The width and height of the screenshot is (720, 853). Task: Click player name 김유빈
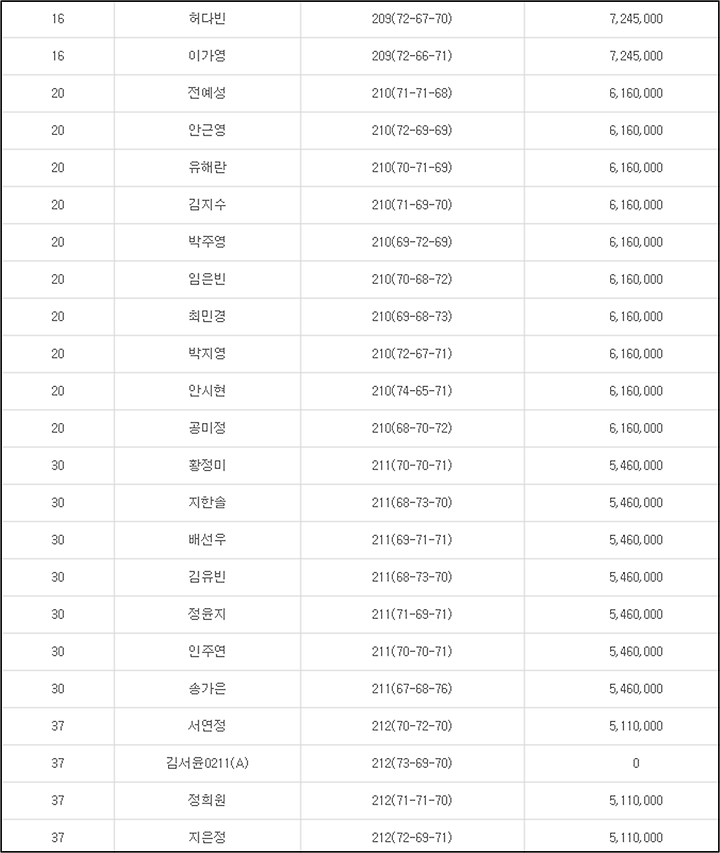pos(207,577)
